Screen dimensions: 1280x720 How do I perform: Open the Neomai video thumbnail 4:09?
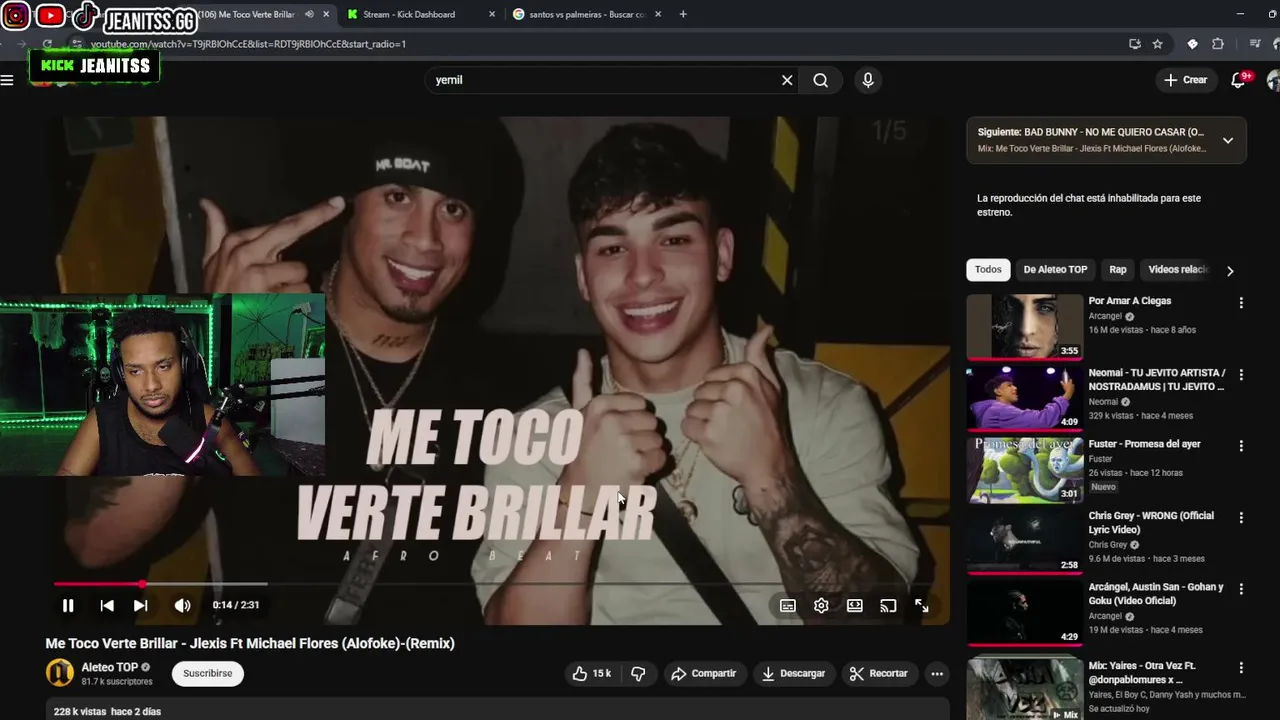[x=1024, y=397]
